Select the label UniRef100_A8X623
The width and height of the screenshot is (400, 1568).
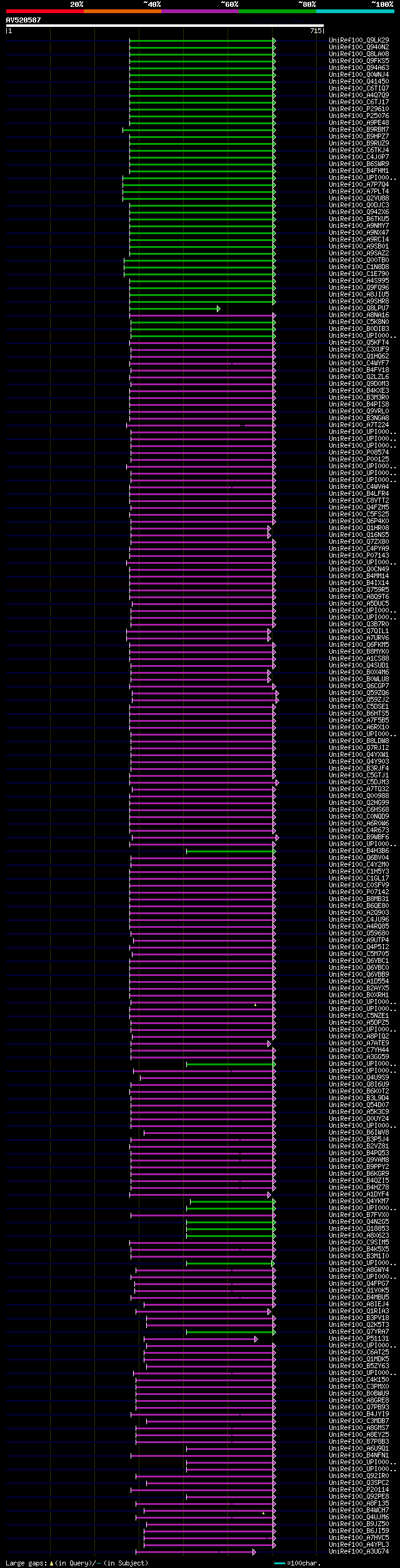click(359, 1236)
